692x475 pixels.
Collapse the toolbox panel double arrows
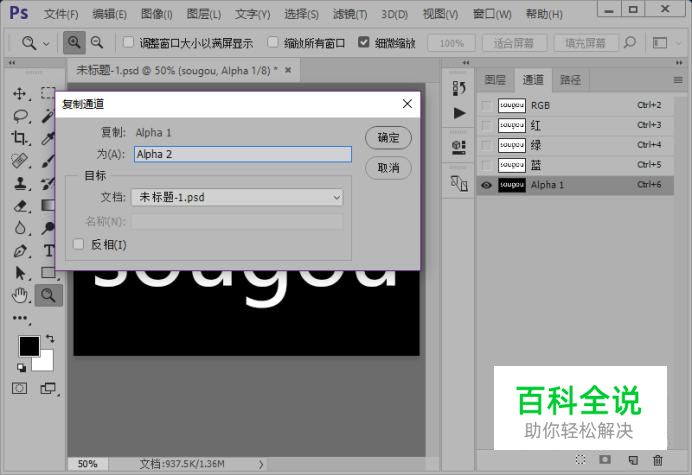click(x=12, y=63)
